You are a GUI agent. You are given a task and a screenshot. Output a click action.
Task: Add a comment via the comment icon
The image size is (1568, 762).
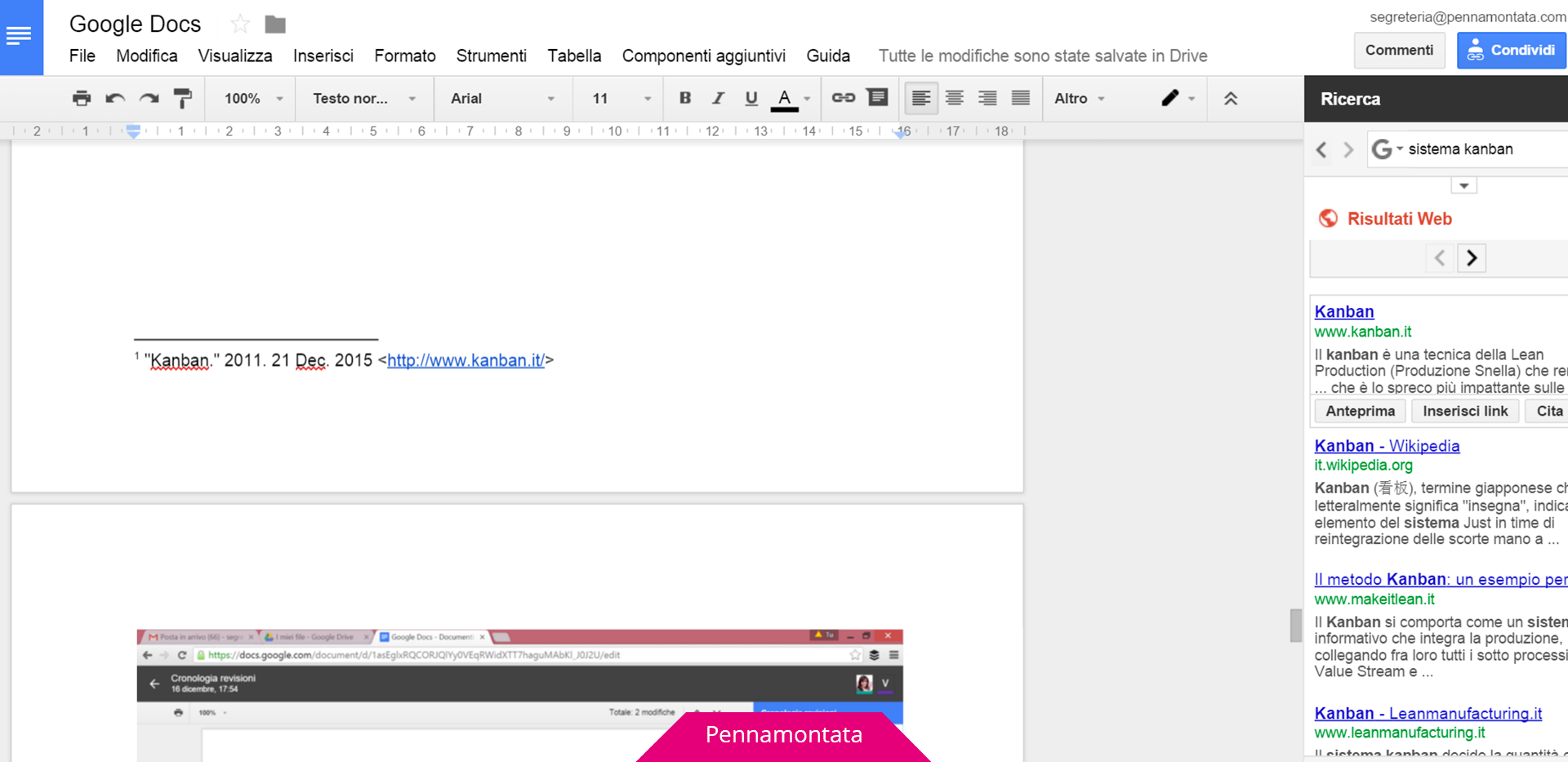(x=877, y=98)
